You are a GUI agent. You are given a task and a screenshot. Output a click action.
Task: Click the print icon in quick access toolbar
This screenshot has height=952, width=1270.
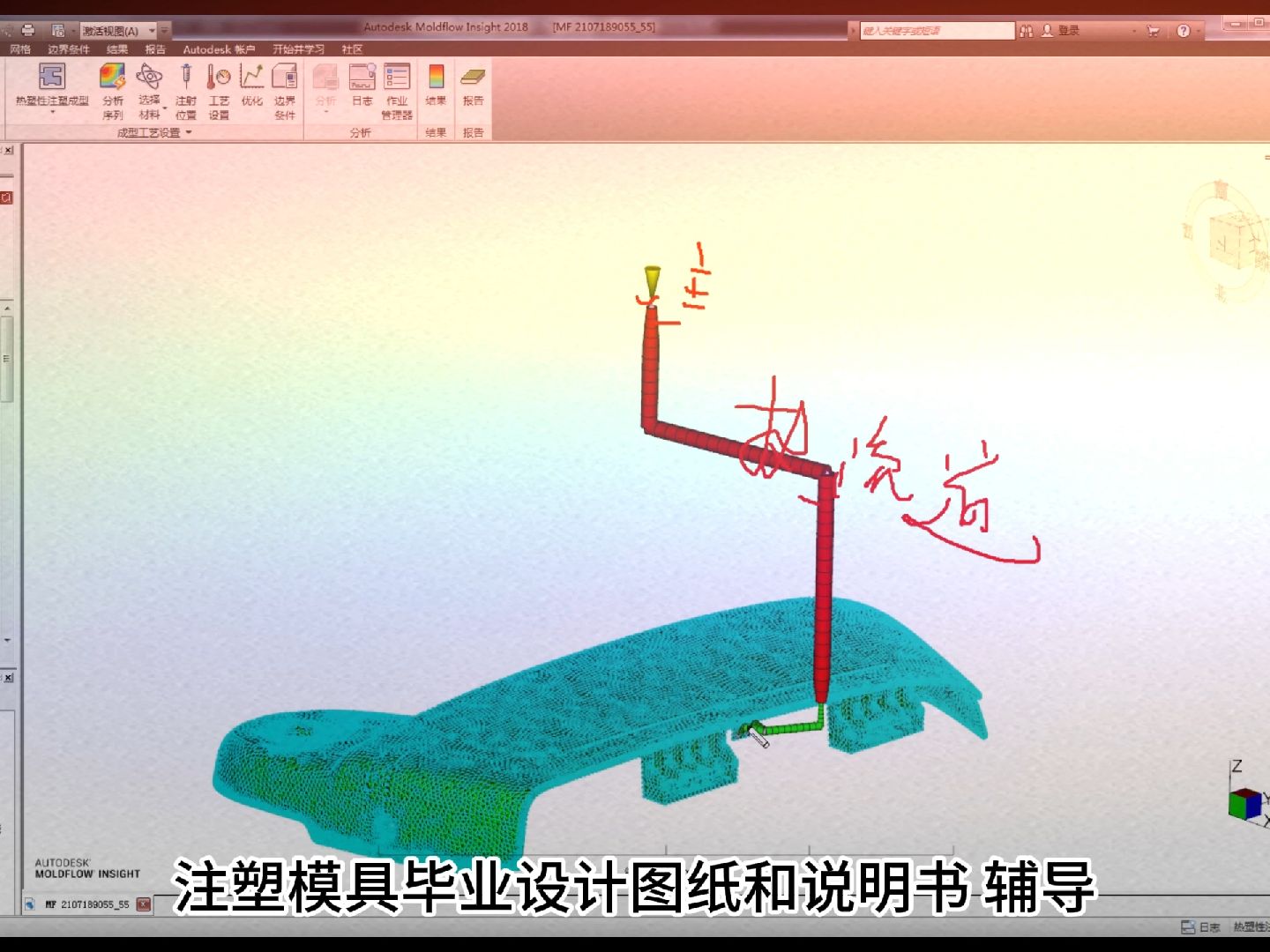[x=28, y=30]
